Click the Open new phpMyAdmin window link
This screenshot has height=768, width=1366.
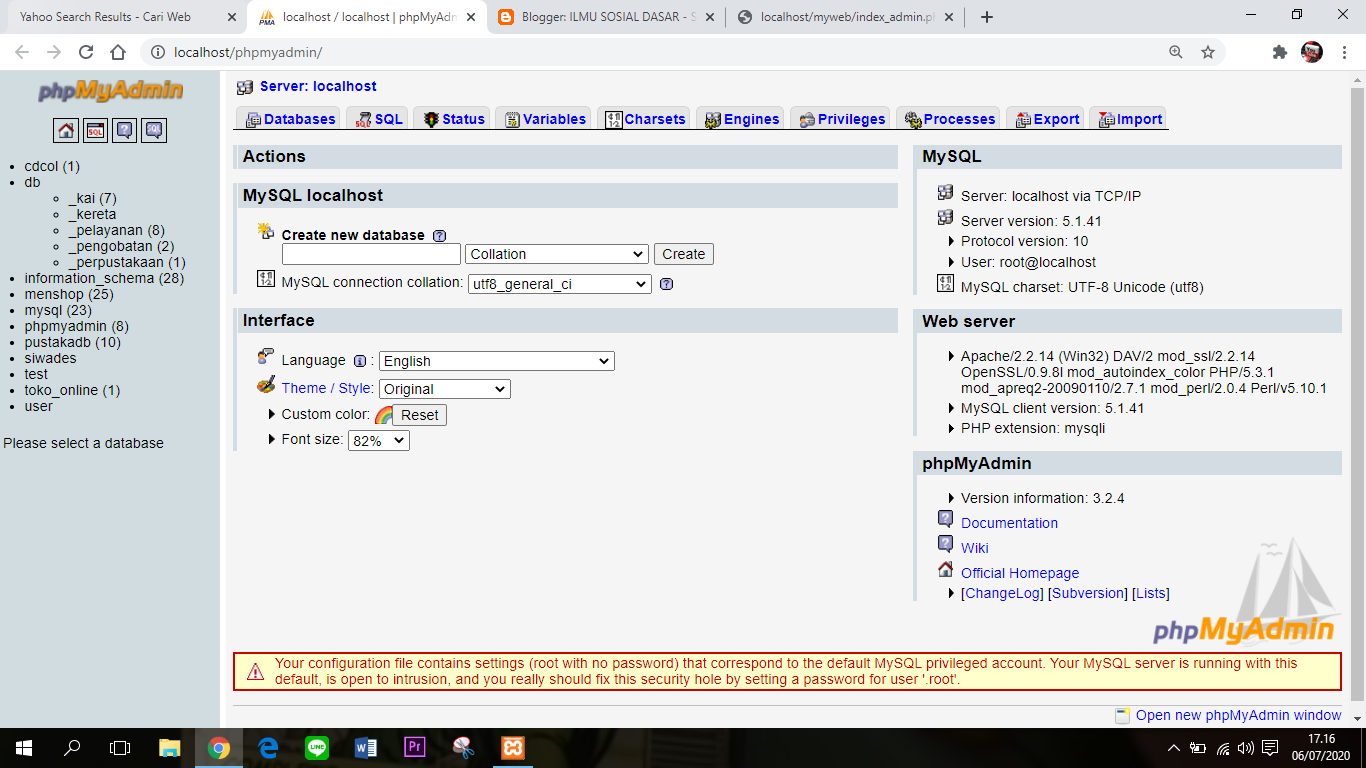(x=1239, y=715)
